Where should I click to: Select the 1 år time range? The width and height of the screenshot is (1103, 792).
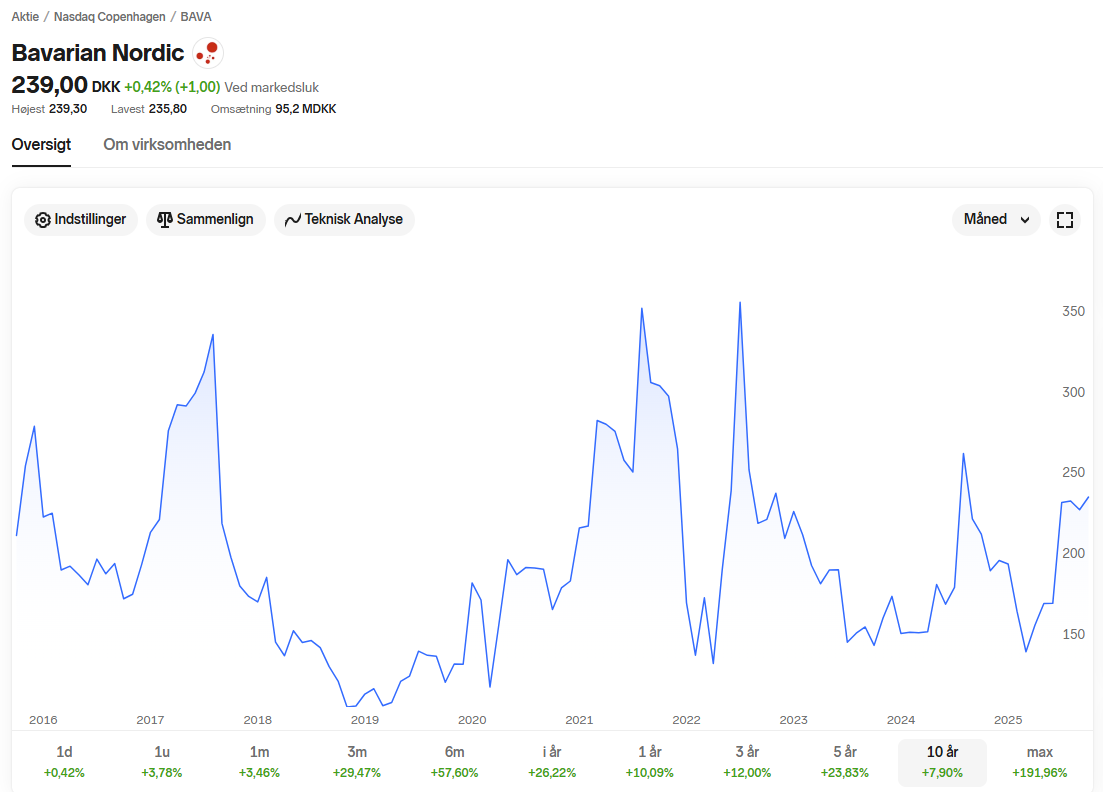pos(649,762)
